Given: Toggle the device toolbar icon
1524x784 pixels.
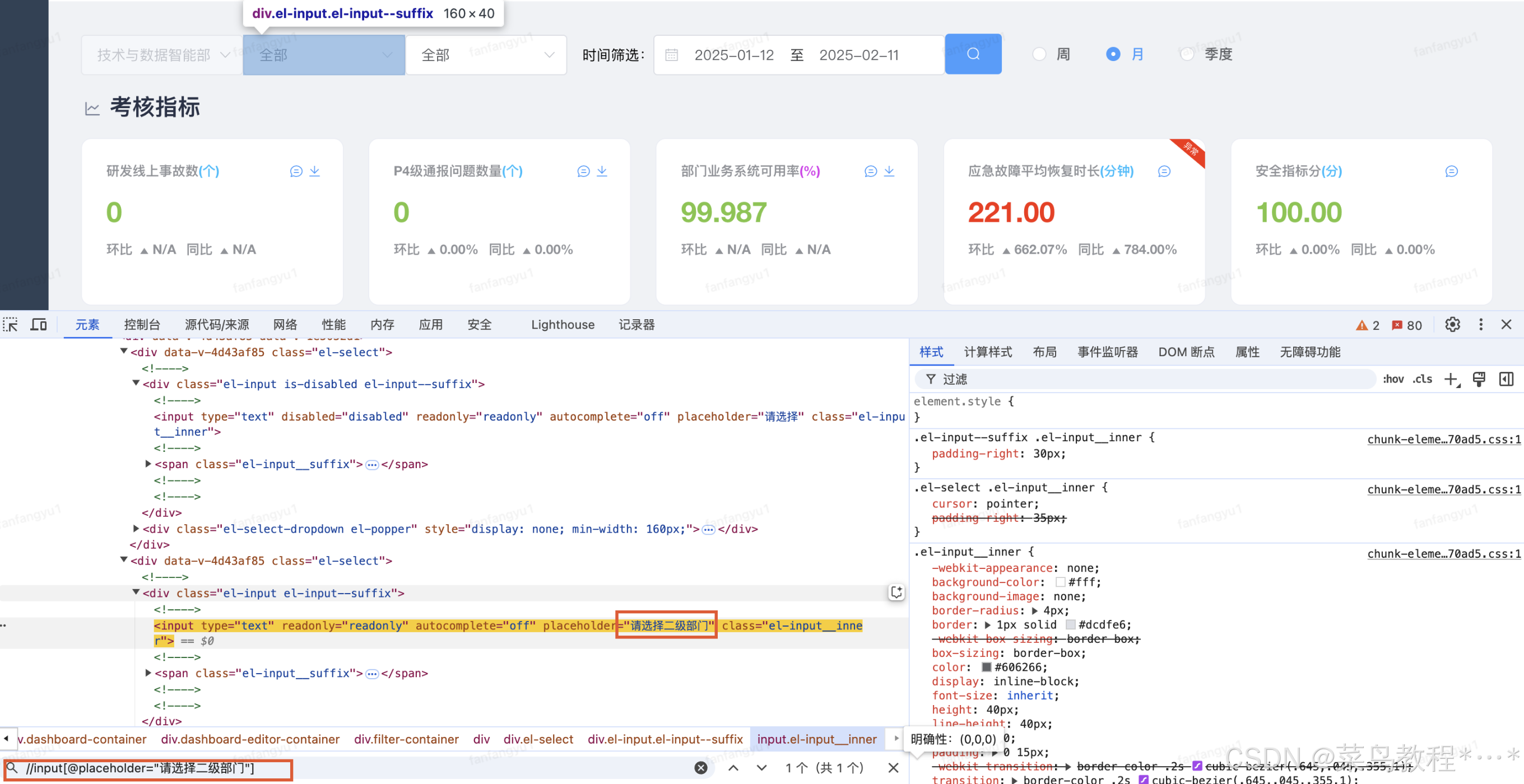Looking at the screenshot, I should tap(39, 325).
